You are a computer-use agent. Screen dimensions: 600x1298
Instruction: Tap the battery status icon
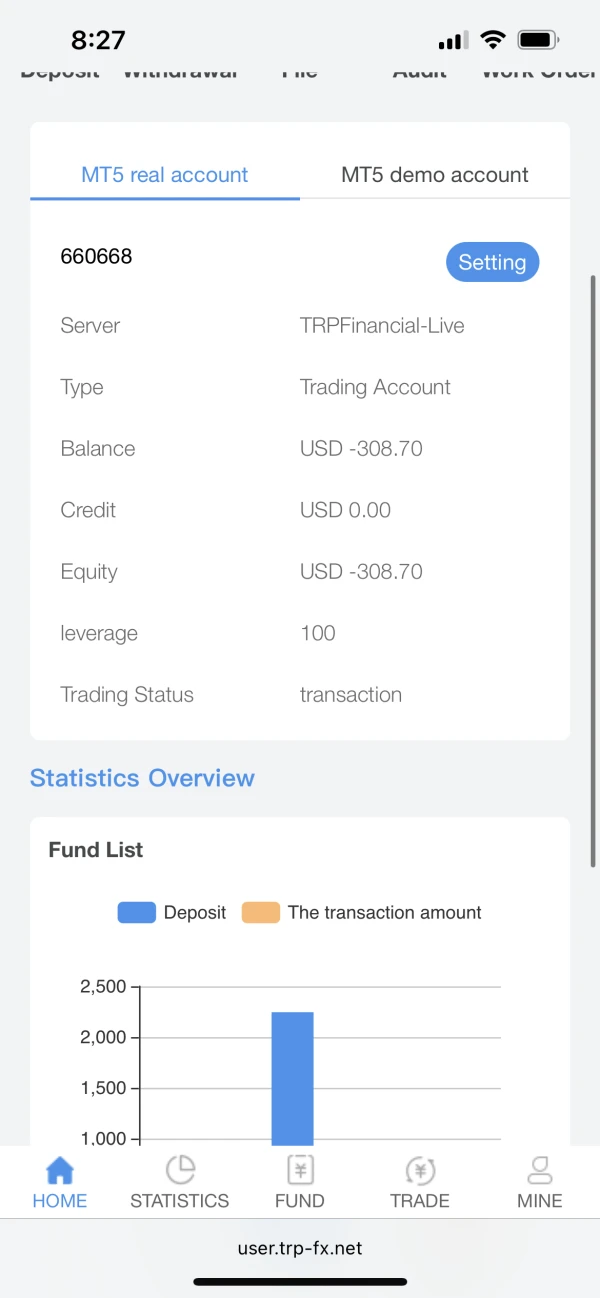click(538, 40)
